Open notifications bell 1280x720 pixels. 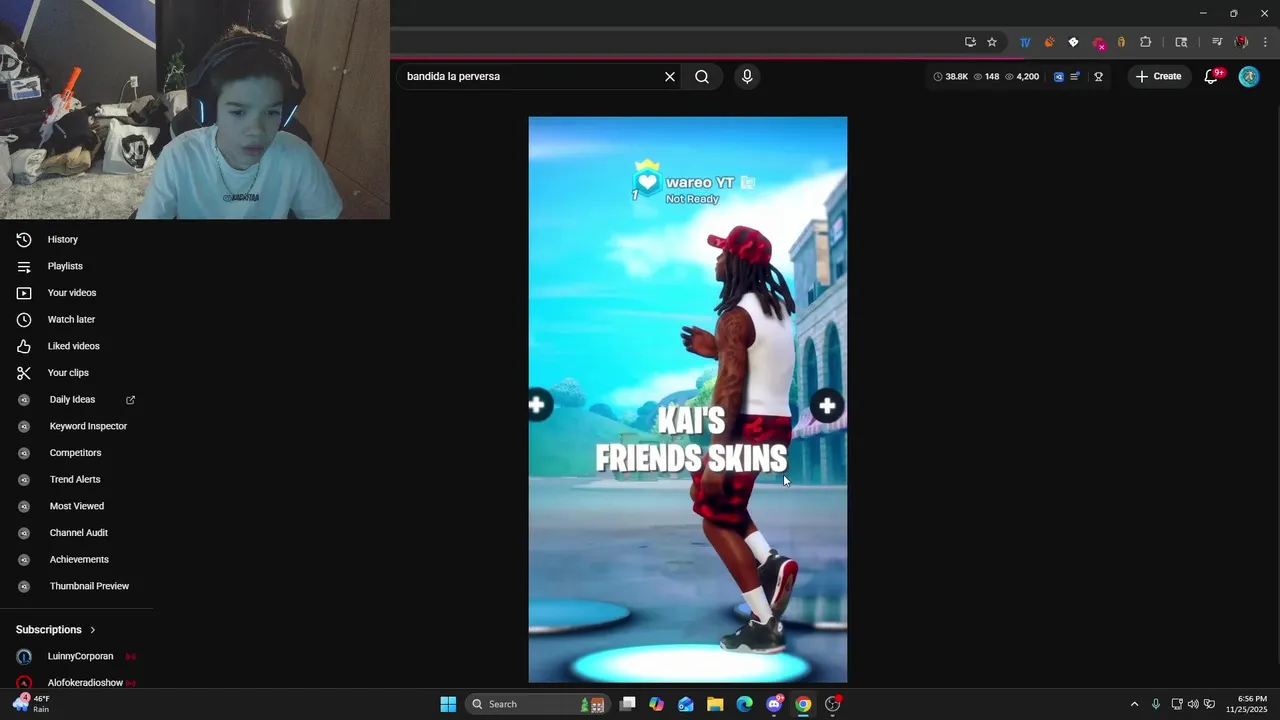pos(1211,77)
